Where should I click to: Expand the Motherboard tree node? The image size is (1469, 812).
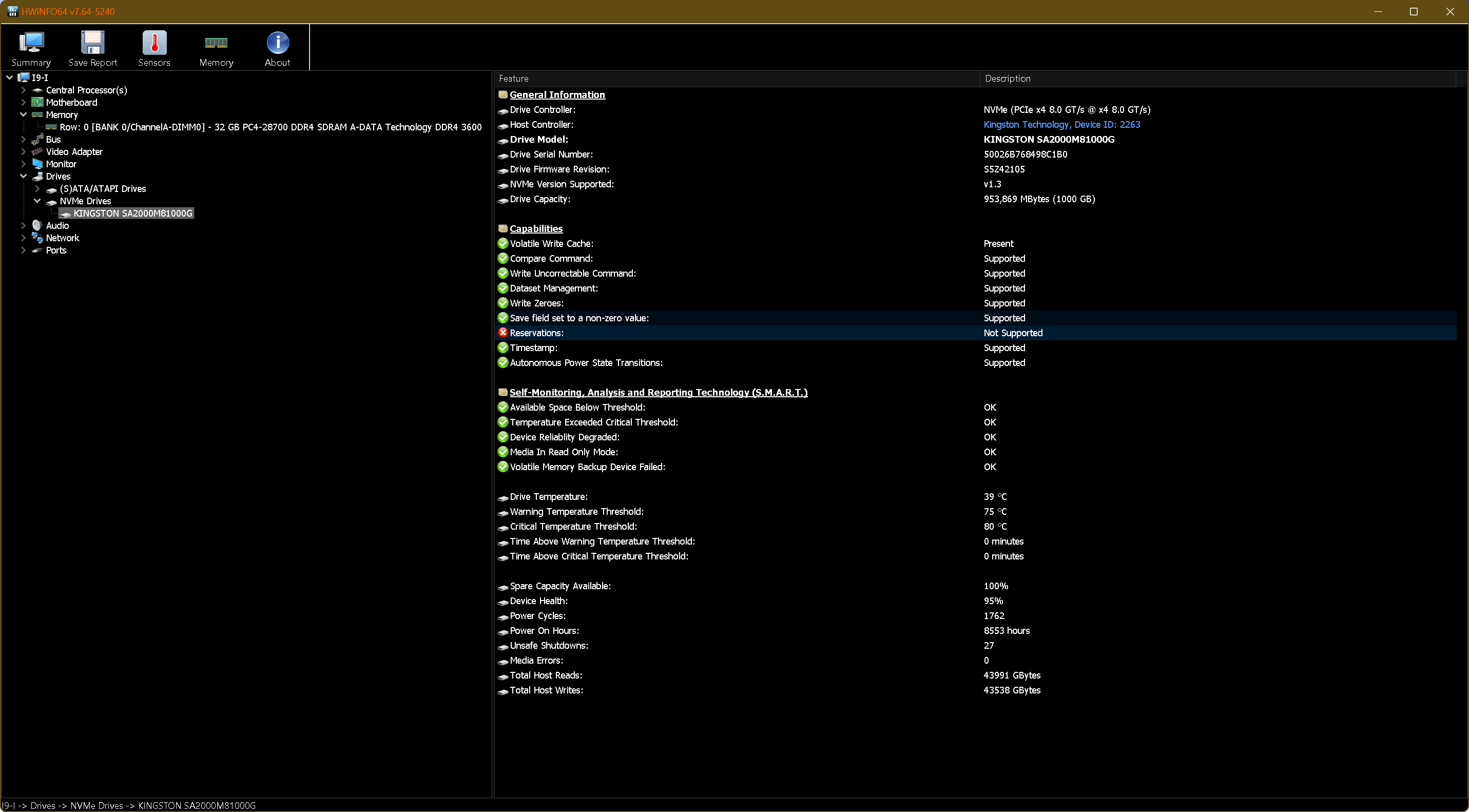[x=24, y=103]
